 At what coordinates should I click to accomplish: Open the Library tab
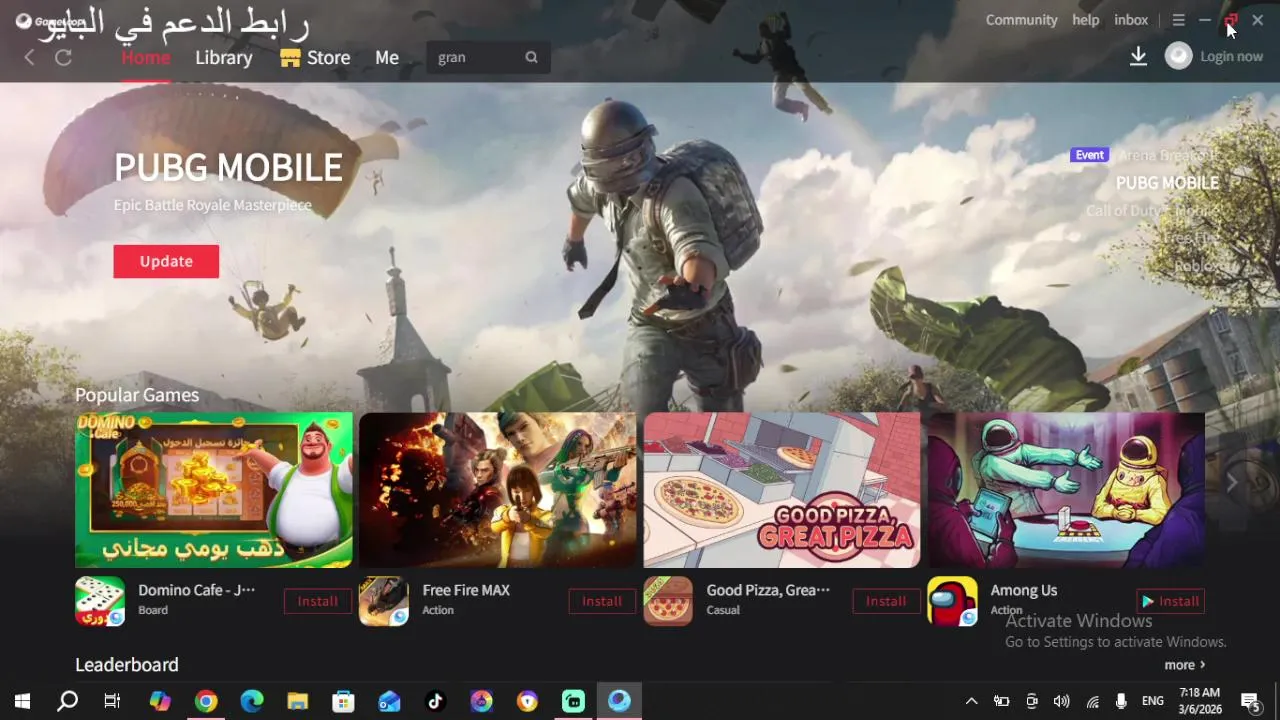point(224,57)
